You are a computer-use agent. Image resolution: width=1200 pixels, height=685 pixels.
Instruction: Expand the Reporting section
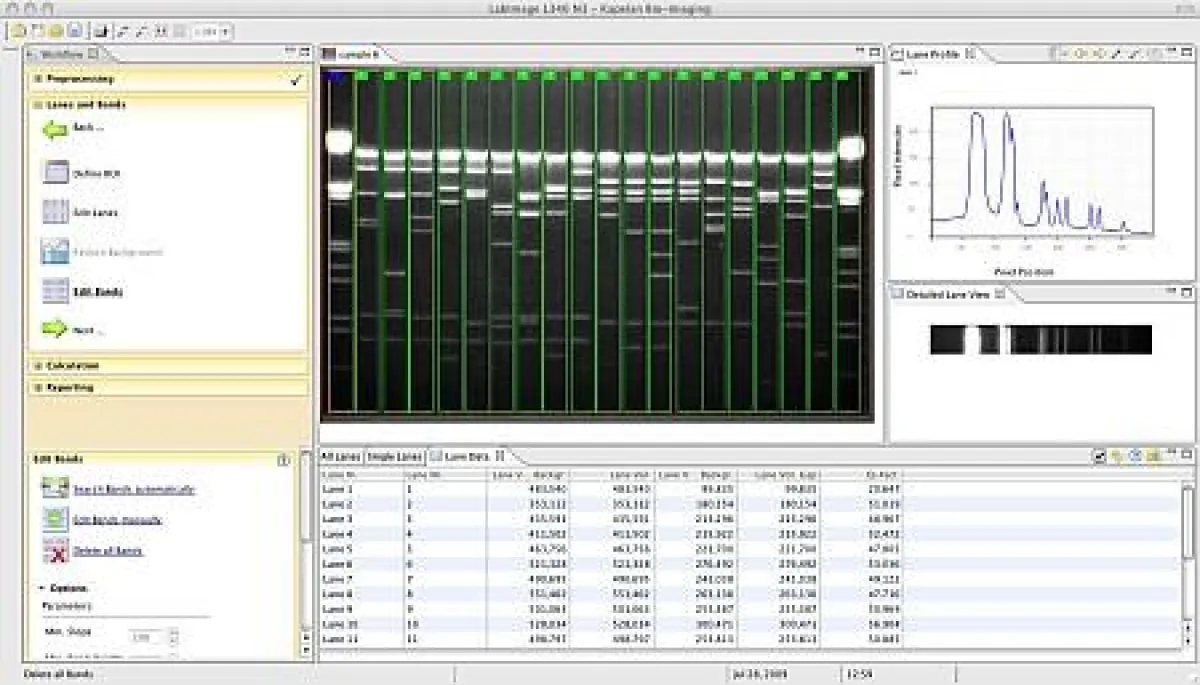pyautogui.click(x=38, y=387)
